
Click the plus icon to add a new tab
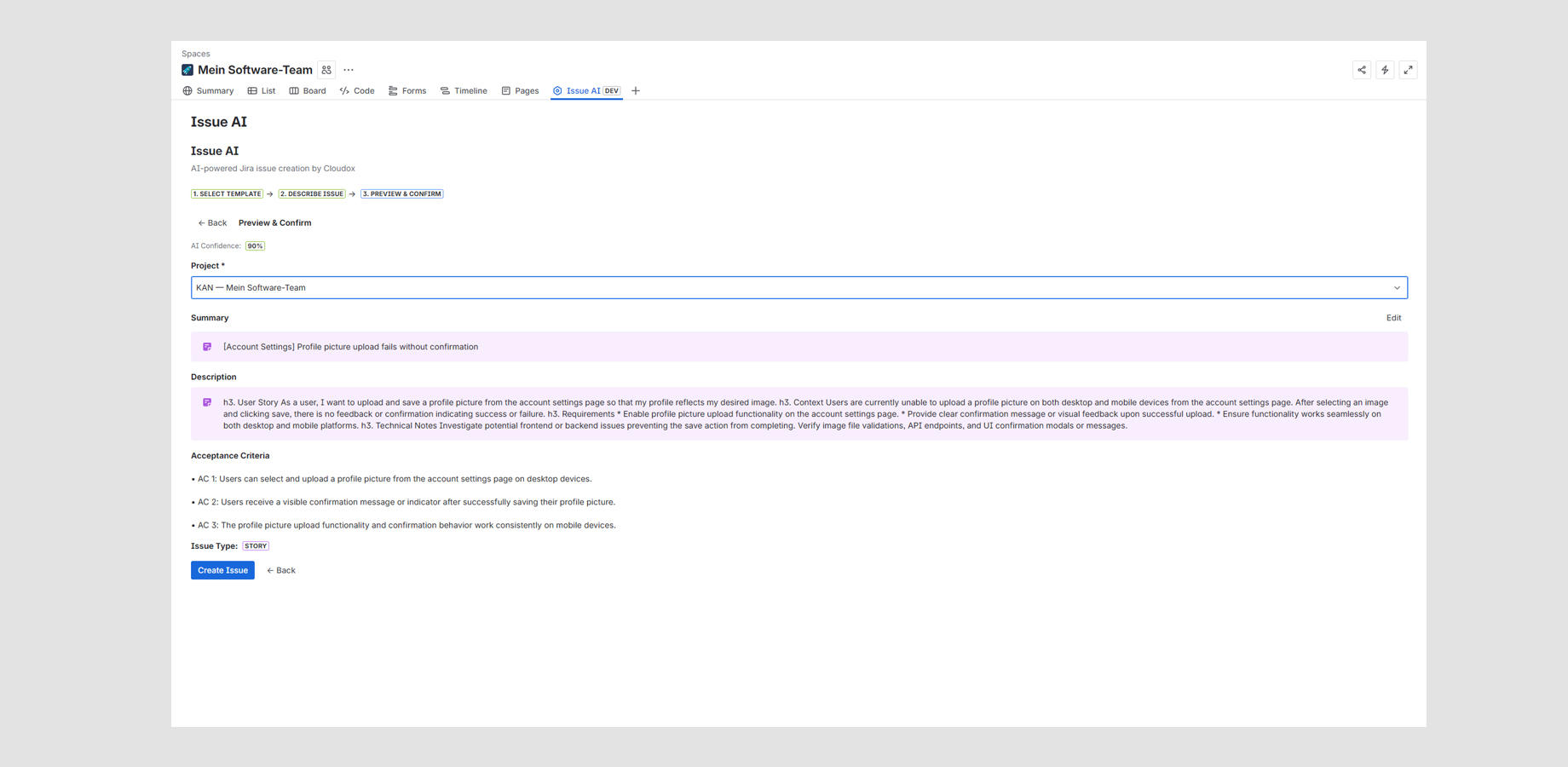click(x=636, y=90)
